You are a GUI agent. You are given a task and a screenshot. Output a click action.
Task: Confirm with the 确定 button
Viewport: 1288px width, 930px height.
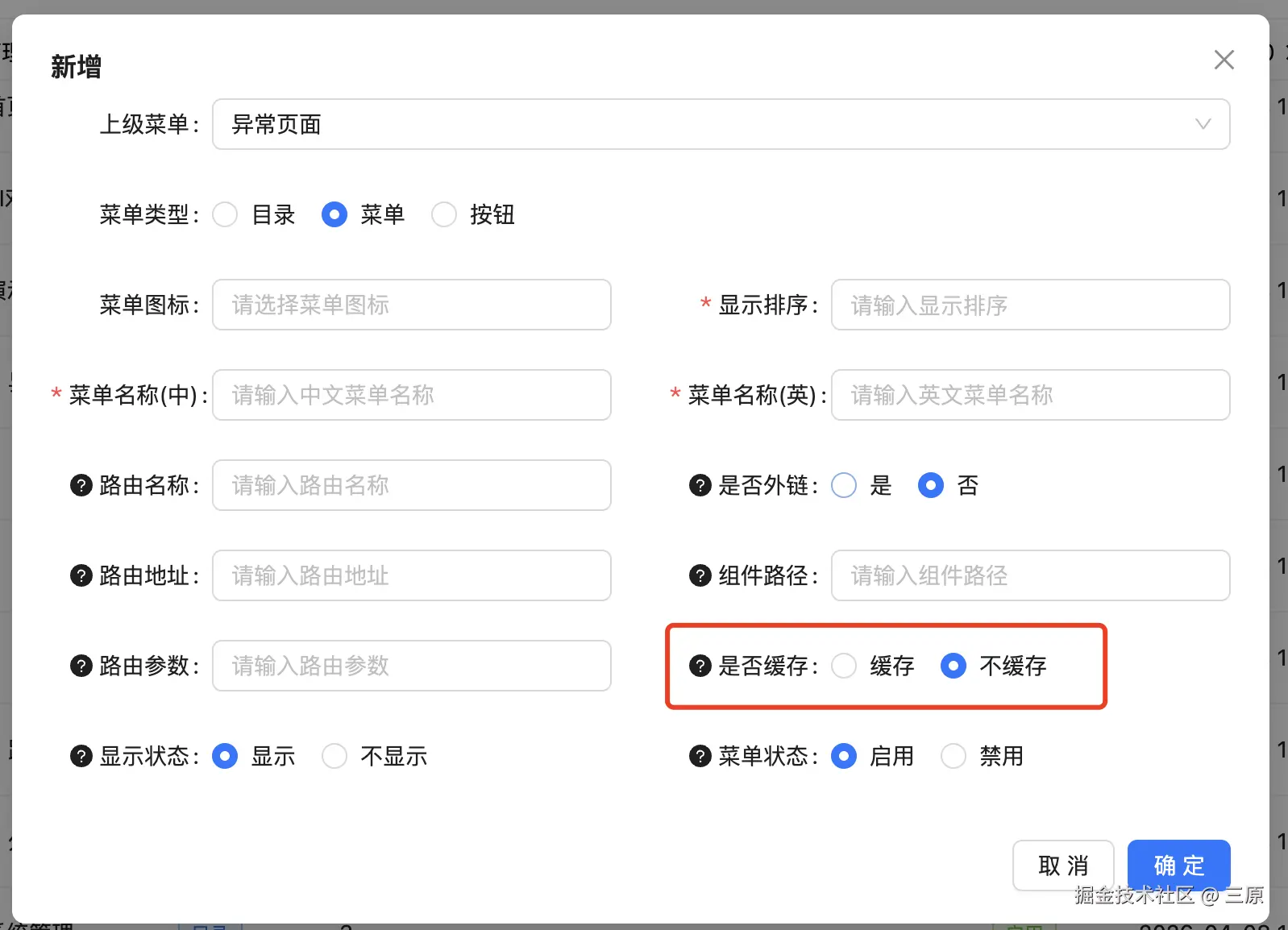point(1178,865)
